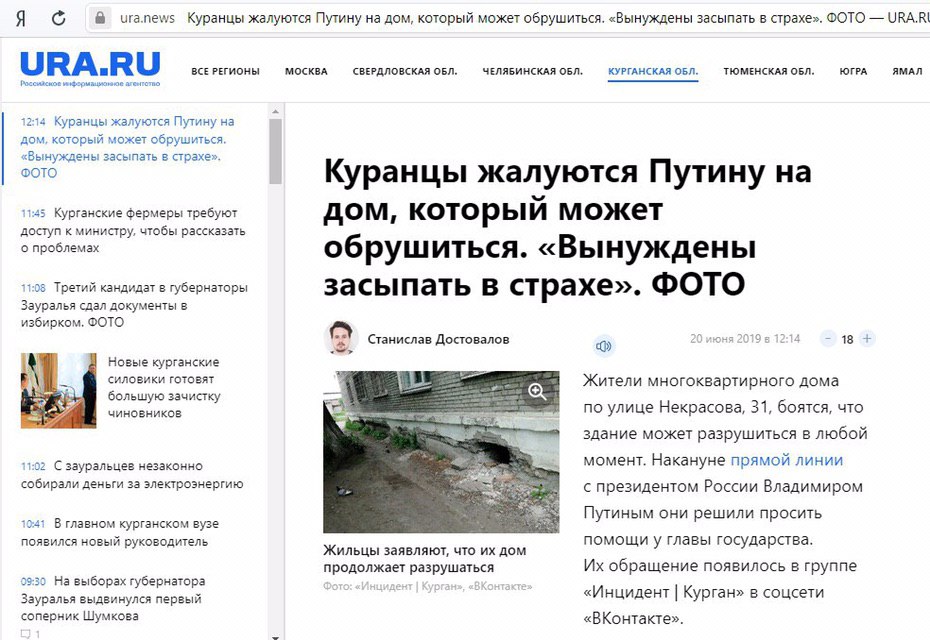Play article audio with the speaker icon
This screenshot has height=640, width=930.
(x=603, y=346)
